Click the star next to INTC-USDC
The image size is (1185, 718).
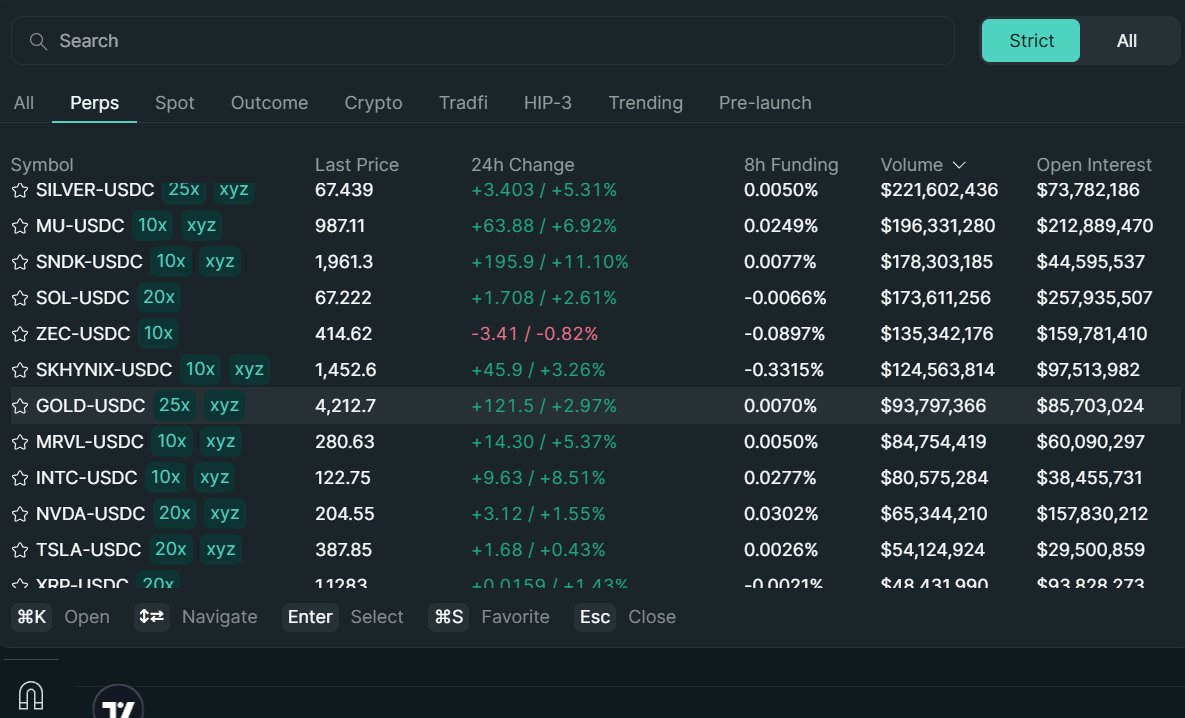20,478
